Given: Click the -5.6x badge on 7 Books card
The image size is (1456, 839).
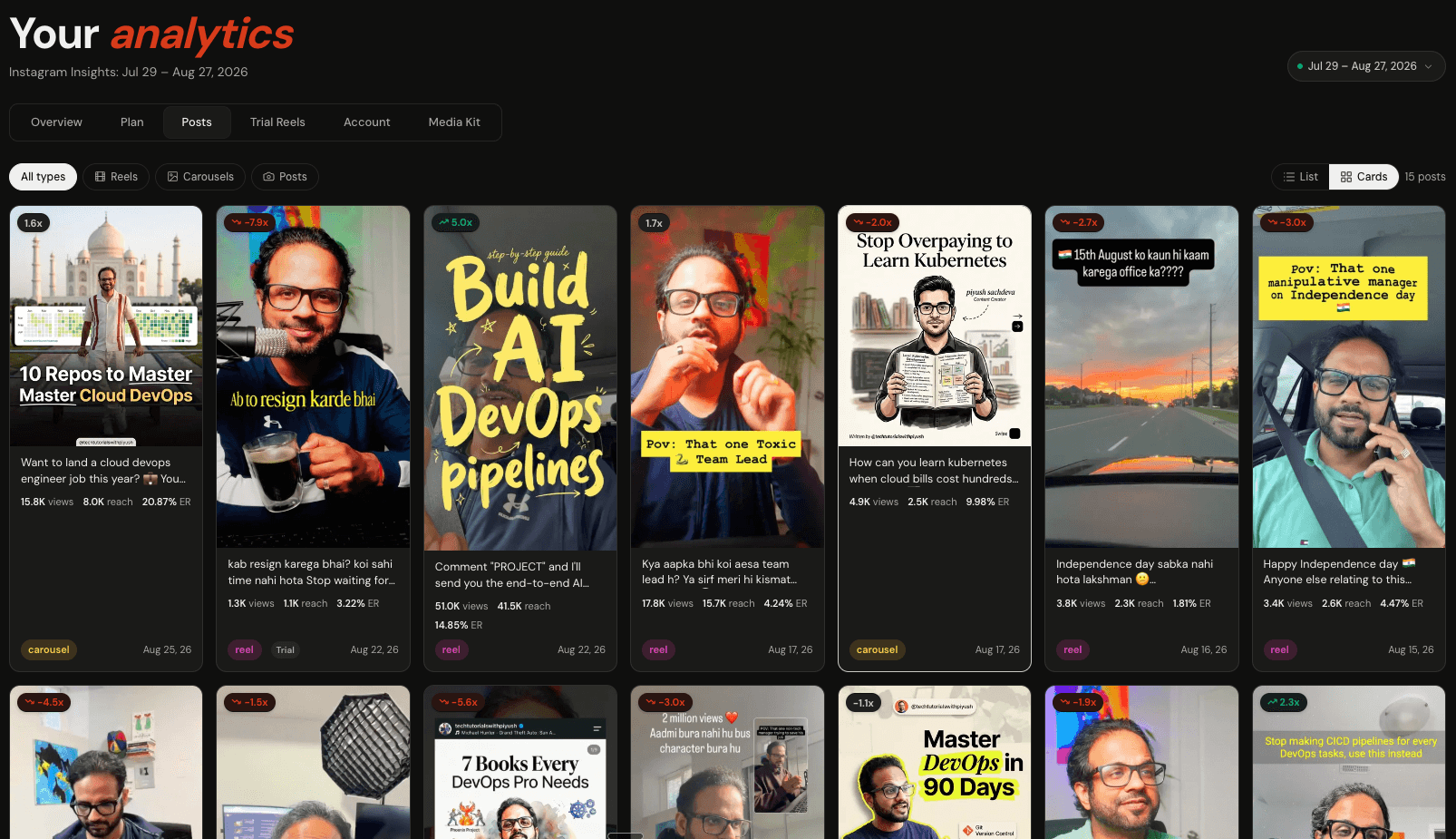Looking at the screenshot, I should (458, 702).
